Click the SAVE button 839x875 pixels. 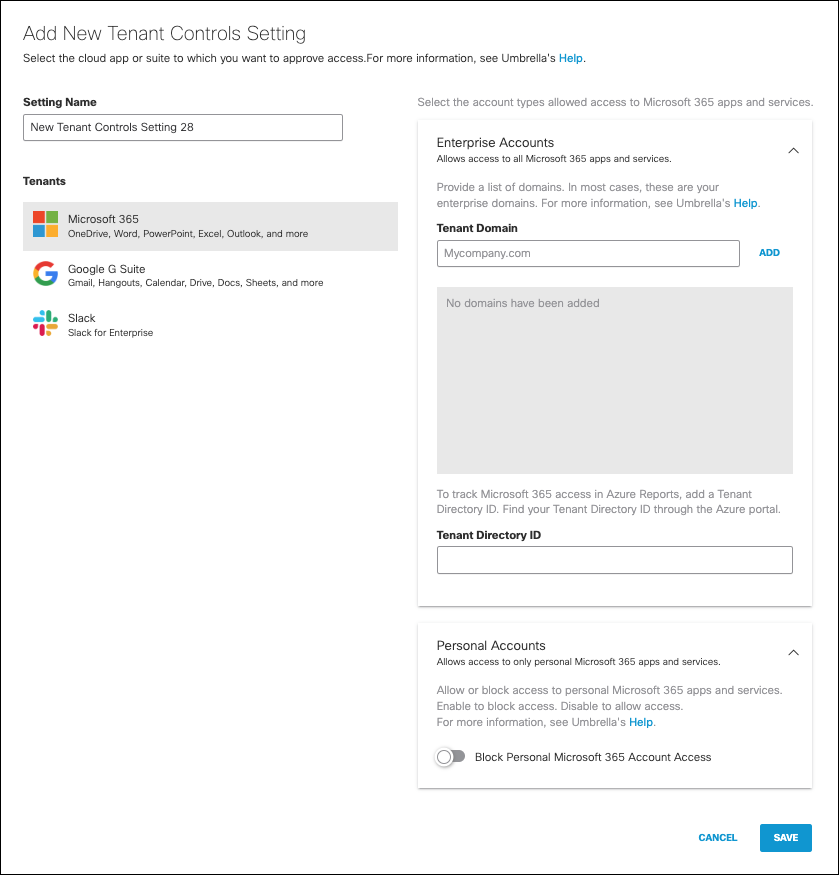[x=785, y=838]
